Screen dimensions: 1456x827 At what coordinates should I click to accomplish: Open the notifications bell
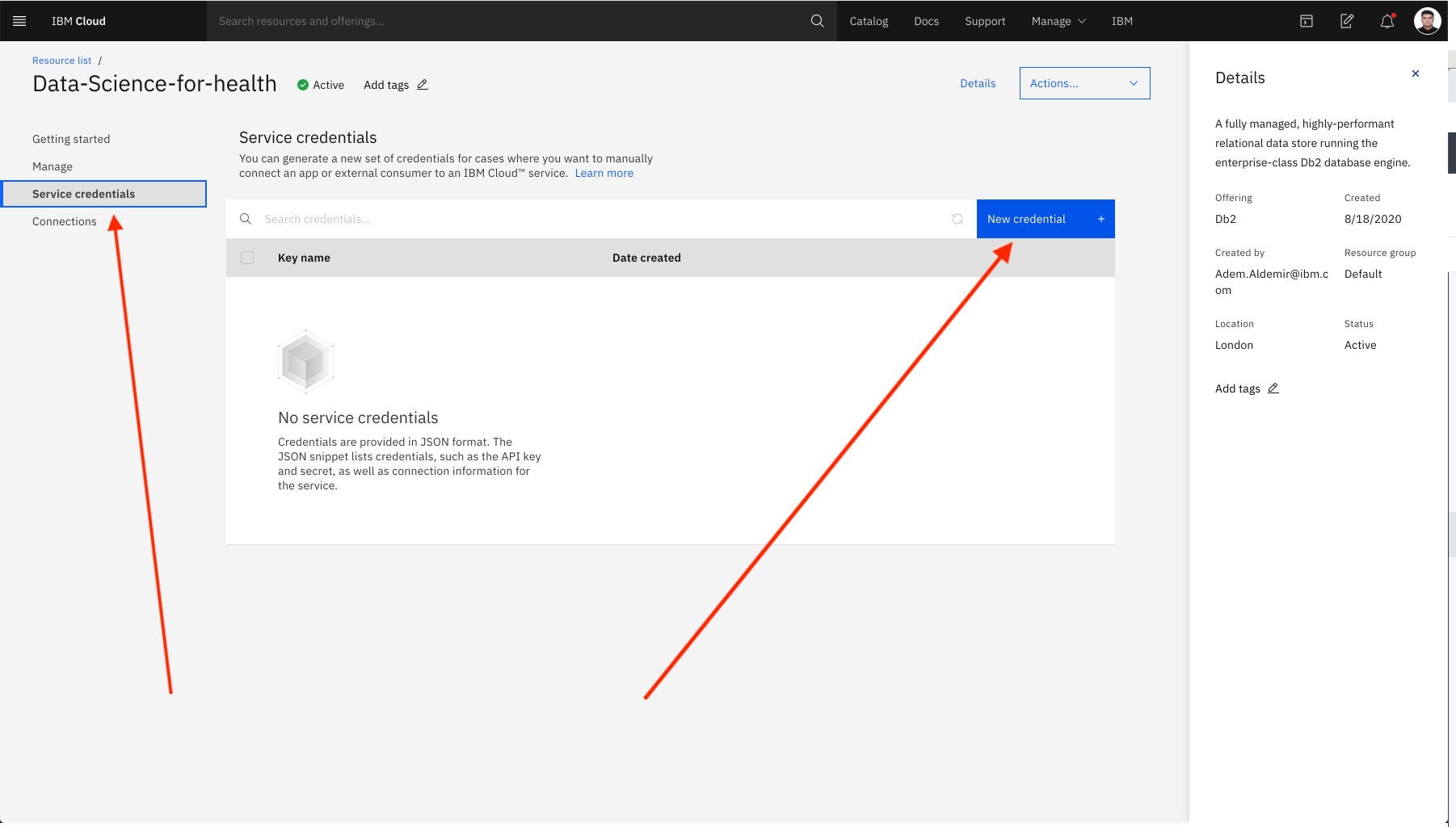click(1387, 21)
